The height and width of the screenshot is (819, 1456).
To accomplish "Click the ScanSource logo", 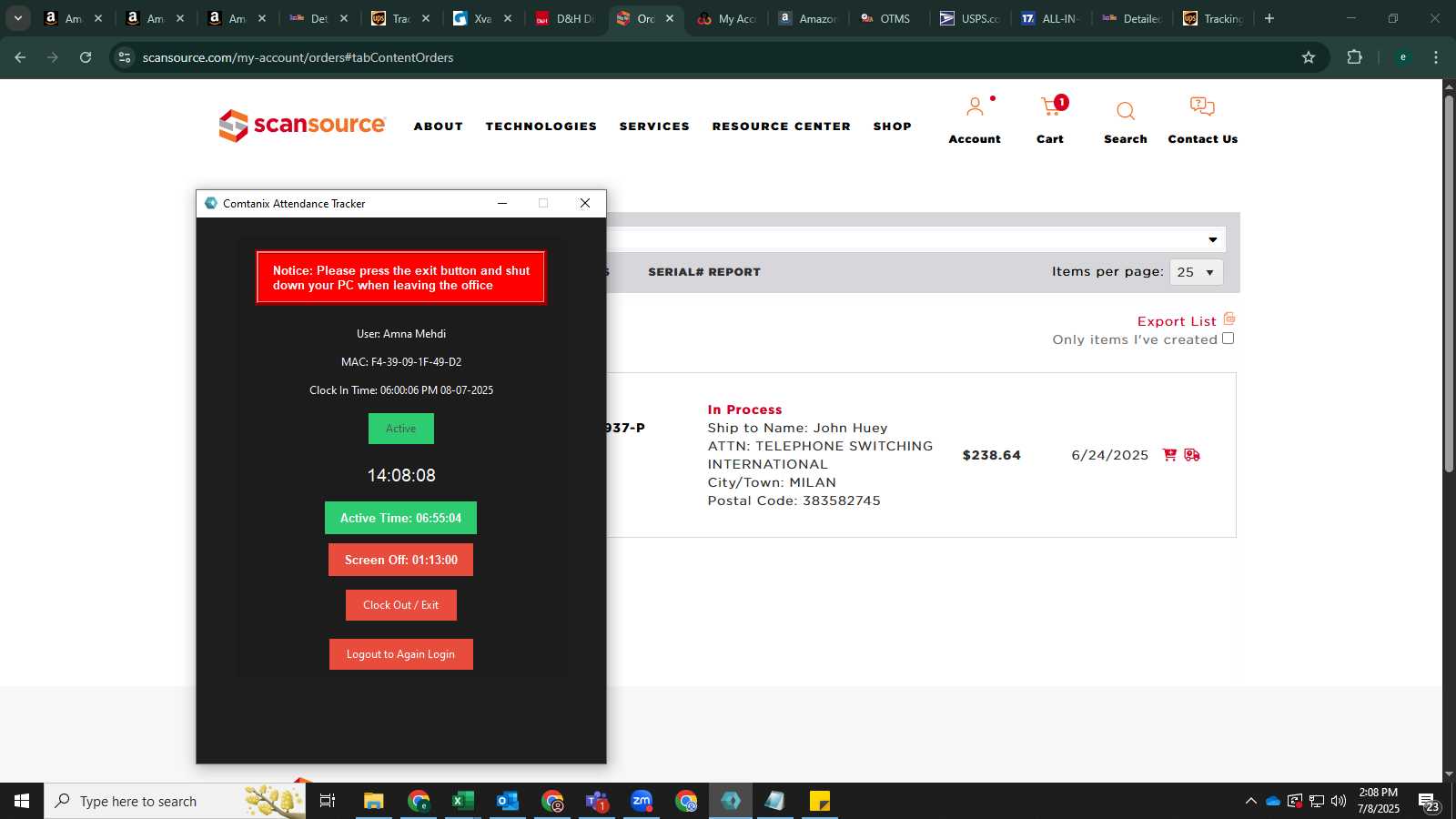I will tap(302, 126).
